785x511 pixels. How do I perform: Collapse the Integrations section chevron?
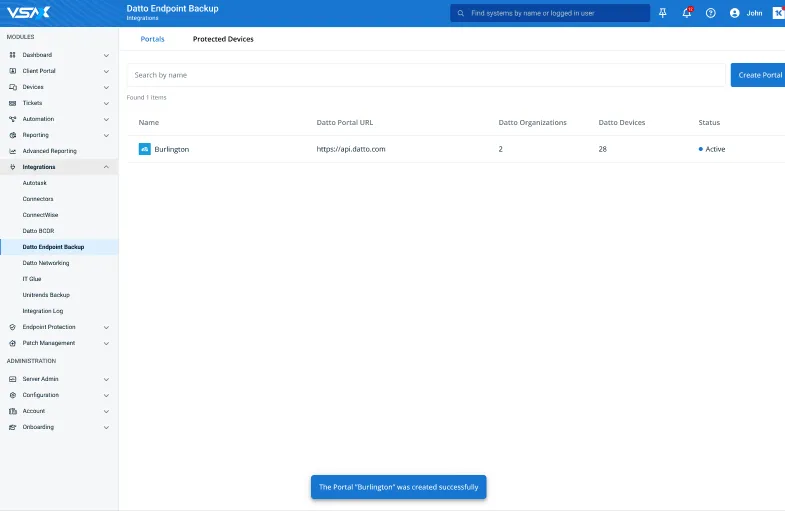coord(106,167)
